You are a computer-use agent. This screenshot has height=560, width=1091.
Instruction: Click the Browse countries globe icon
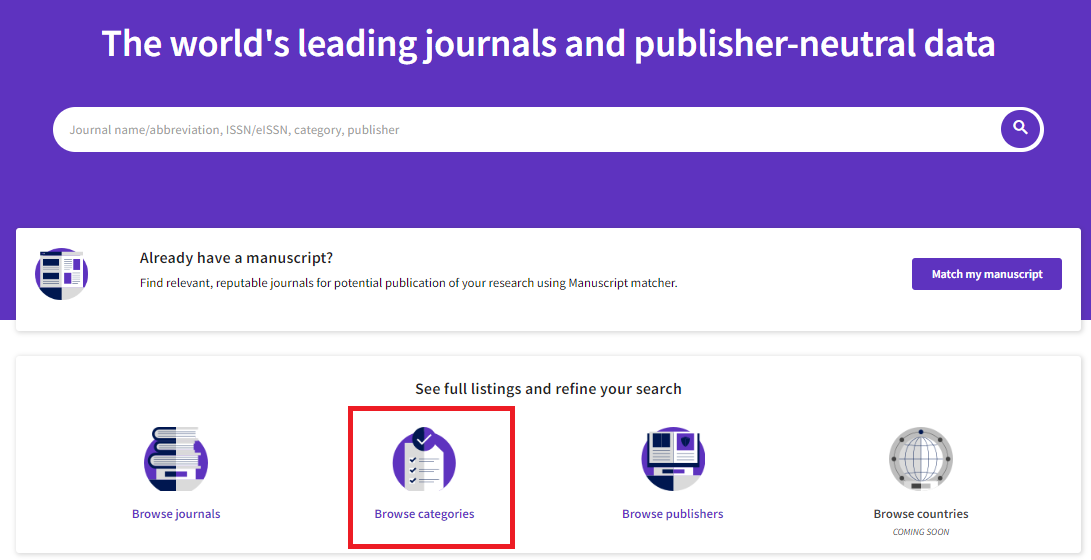pyautogui.click(x=921, y=459)
